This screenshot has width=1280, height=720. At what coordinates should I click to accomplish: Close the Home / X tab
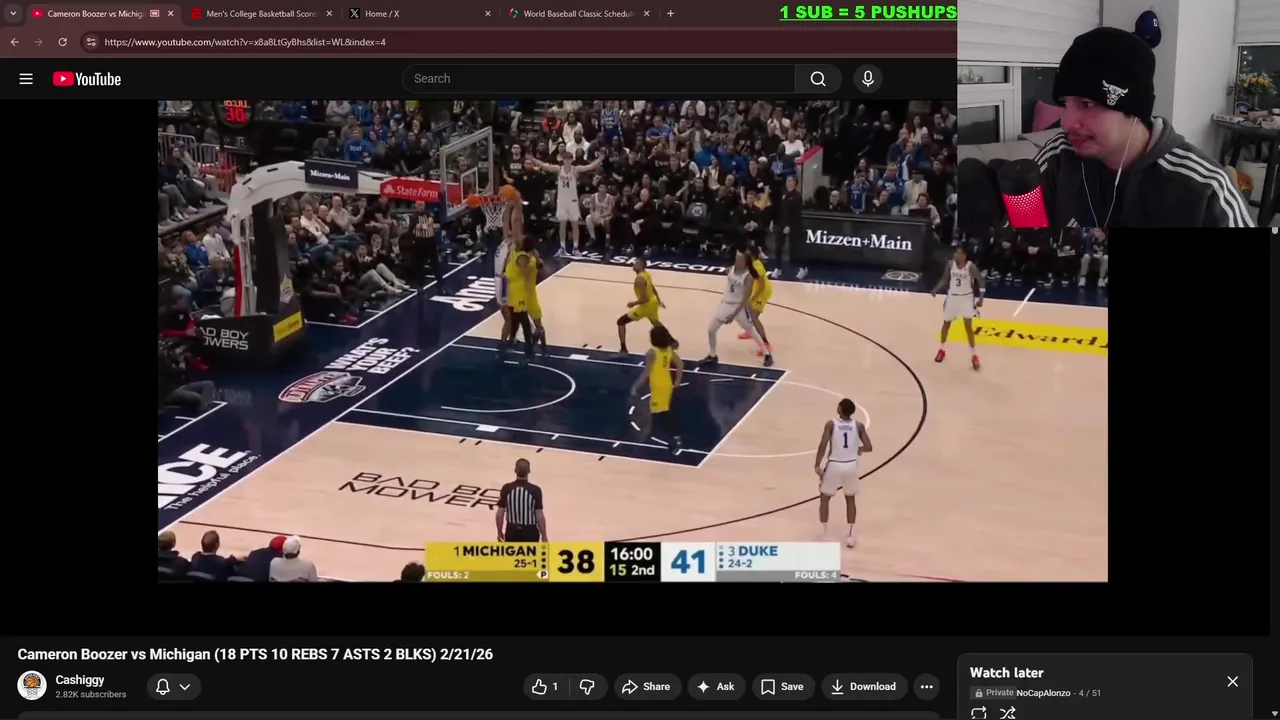click(x=488, y=14)
